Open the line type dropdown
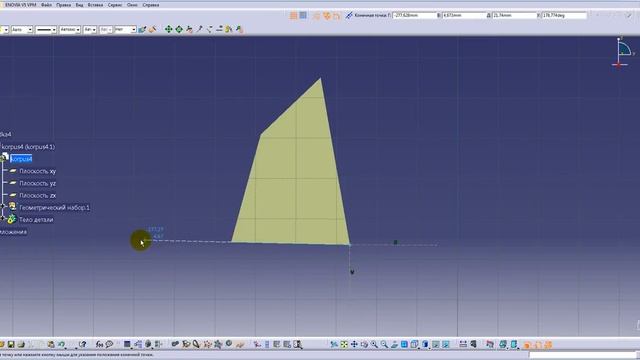 click(x=45, y=29)
